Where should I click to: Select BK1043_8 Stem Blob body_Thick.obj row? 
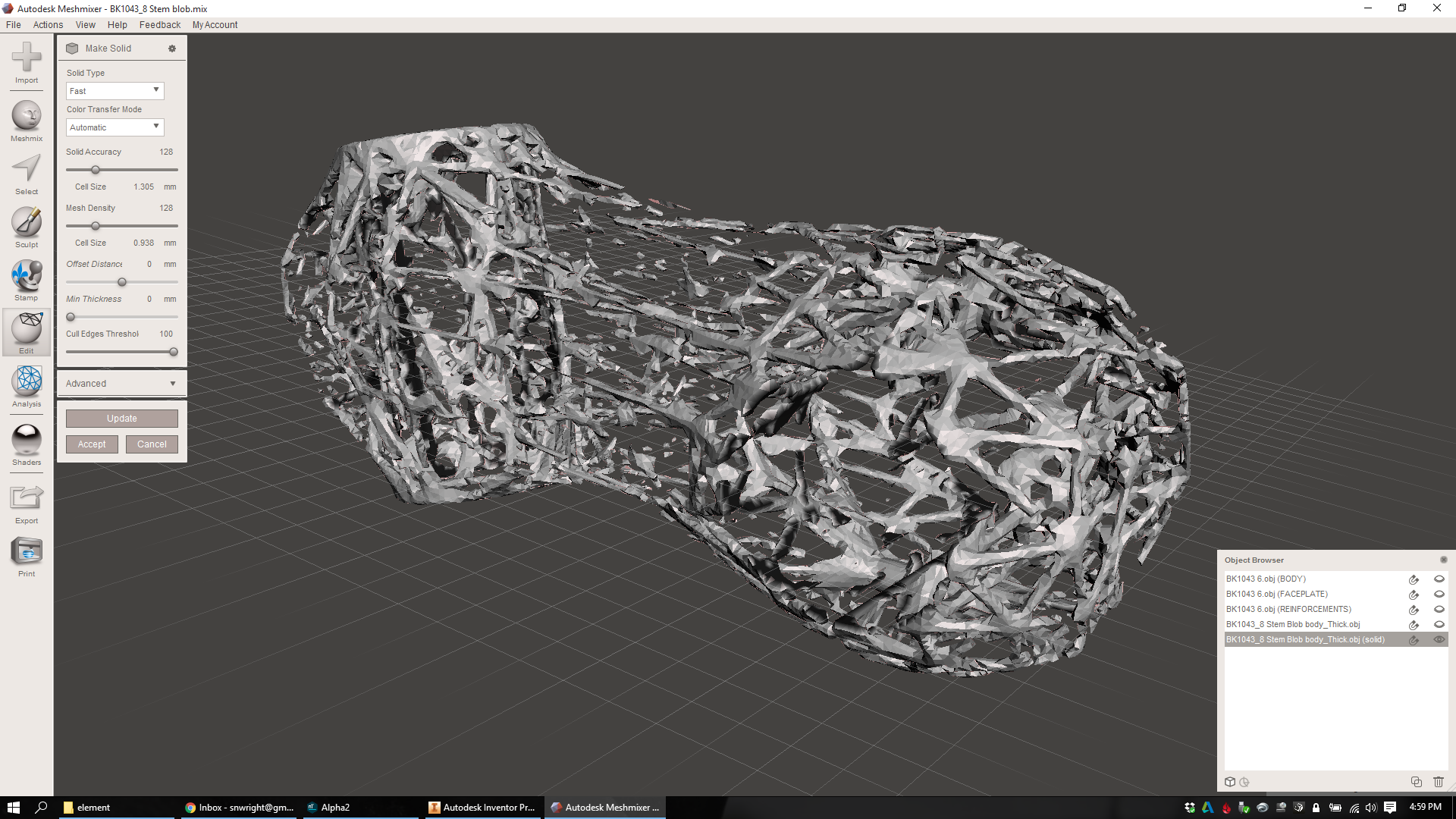click(x=1335, y=625)
